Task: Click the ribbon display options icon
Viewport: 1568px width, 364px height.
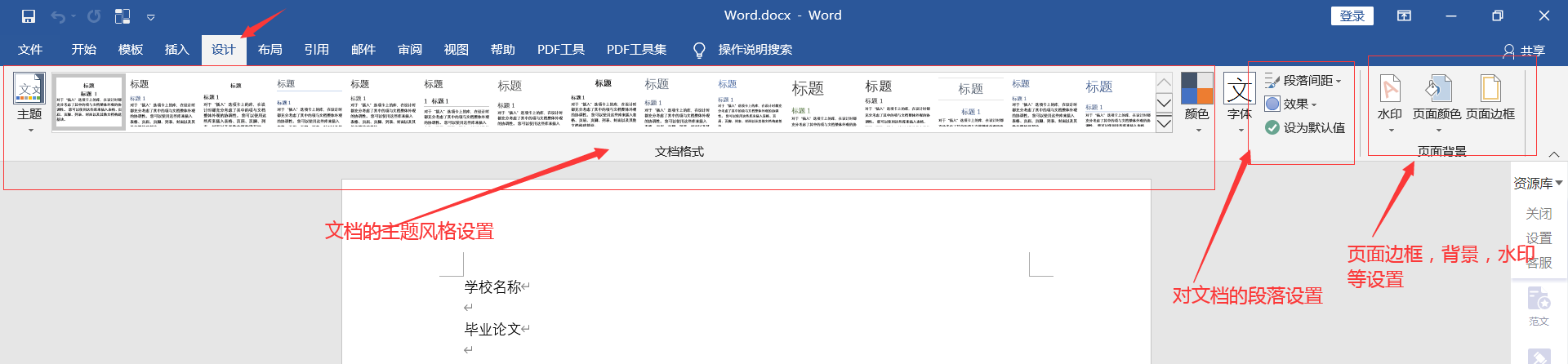Action: click(1405, 16)
